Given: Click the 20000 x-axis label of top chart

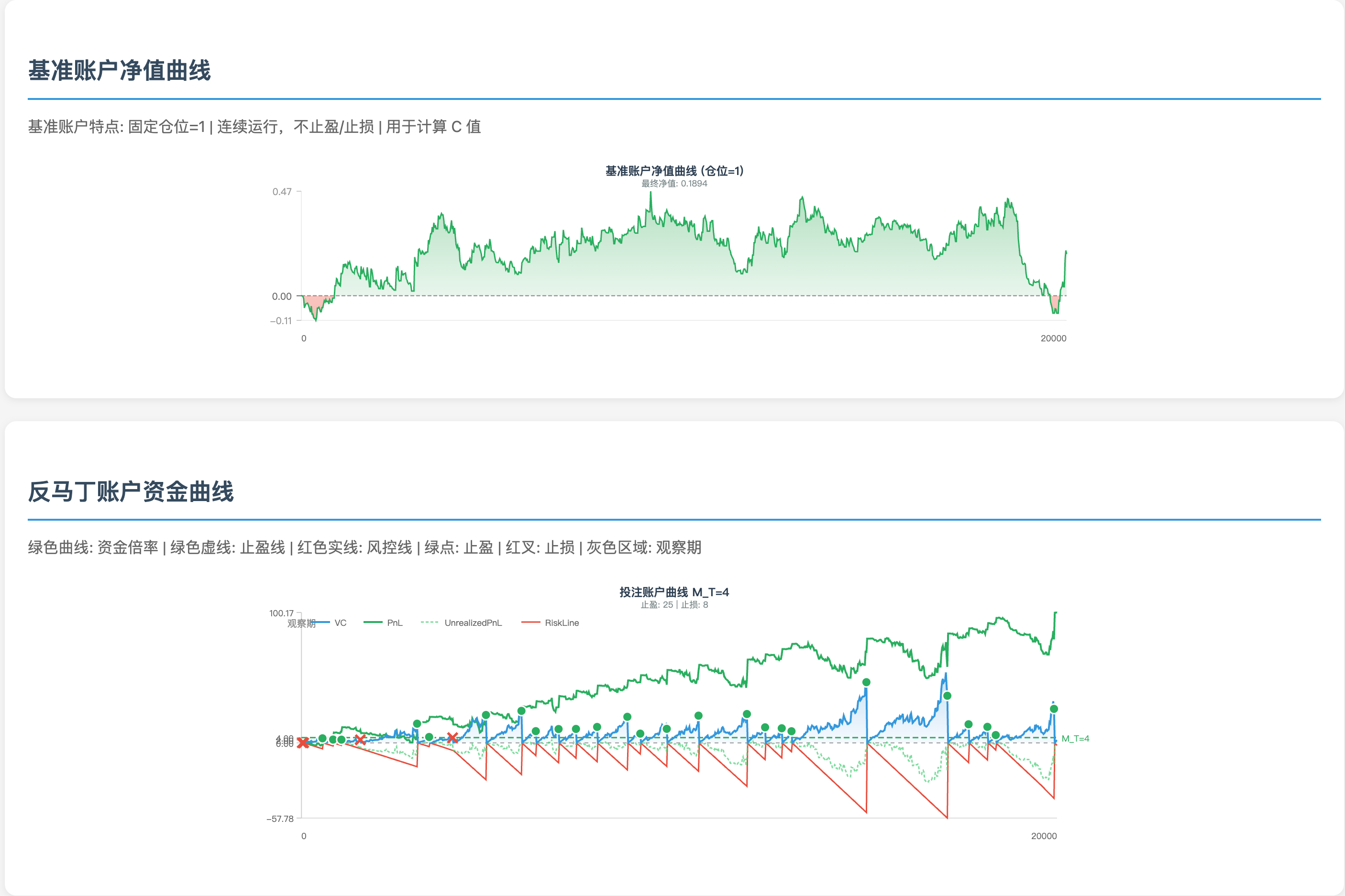Looking at the screenshot, I should pyautogui.click(x=1053, y=339).
